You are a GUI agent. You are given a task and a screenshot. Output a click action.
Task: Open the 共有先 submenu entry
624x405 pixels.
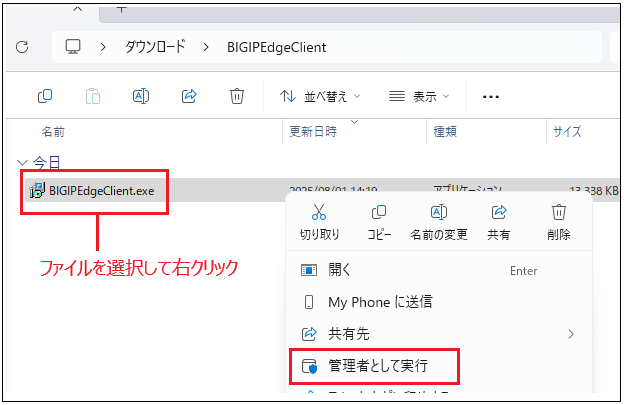(x=439, y=334)
